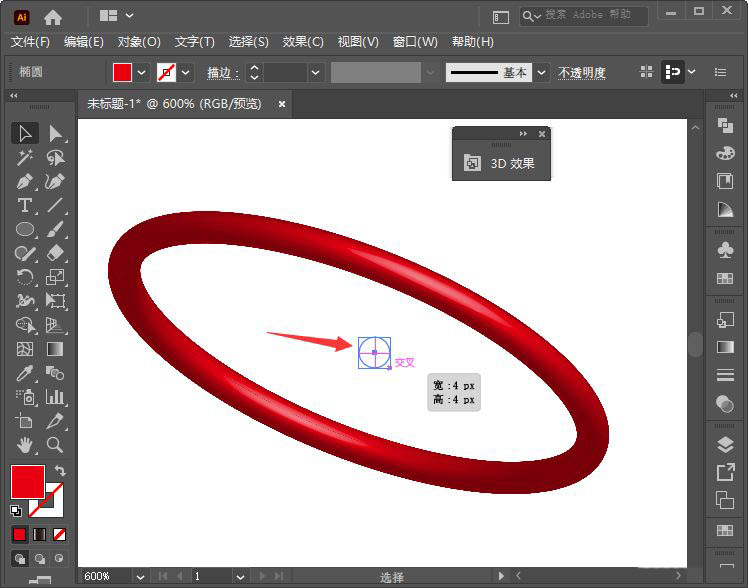This screenshot has width=748, height=588.
Task: Open the 对象(O) menu
Action: 139,42
